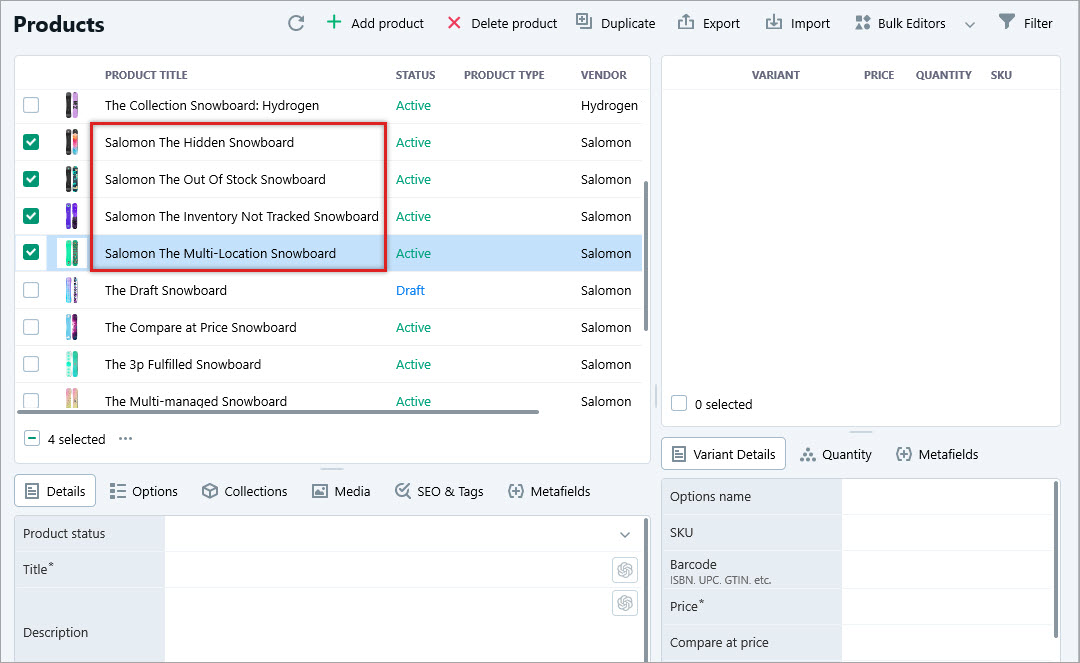This screenshot has height=663, width=1080.
Task: Sort by PRODUCT TITLE column header
Action: click(x=146, y=75)
